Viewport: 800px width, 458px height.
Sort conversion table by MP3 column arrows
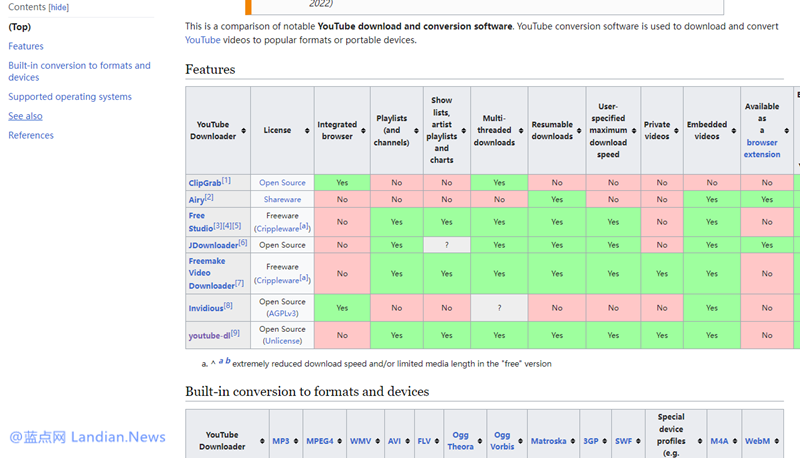pos(295,441)
